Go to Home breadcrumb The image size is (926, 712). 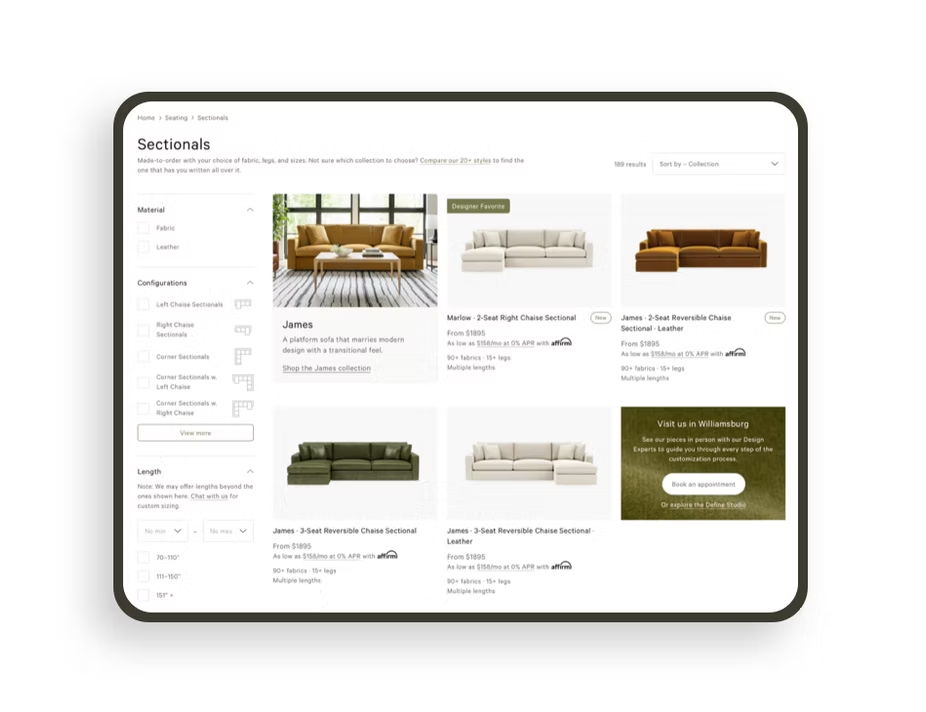point(146,117)
